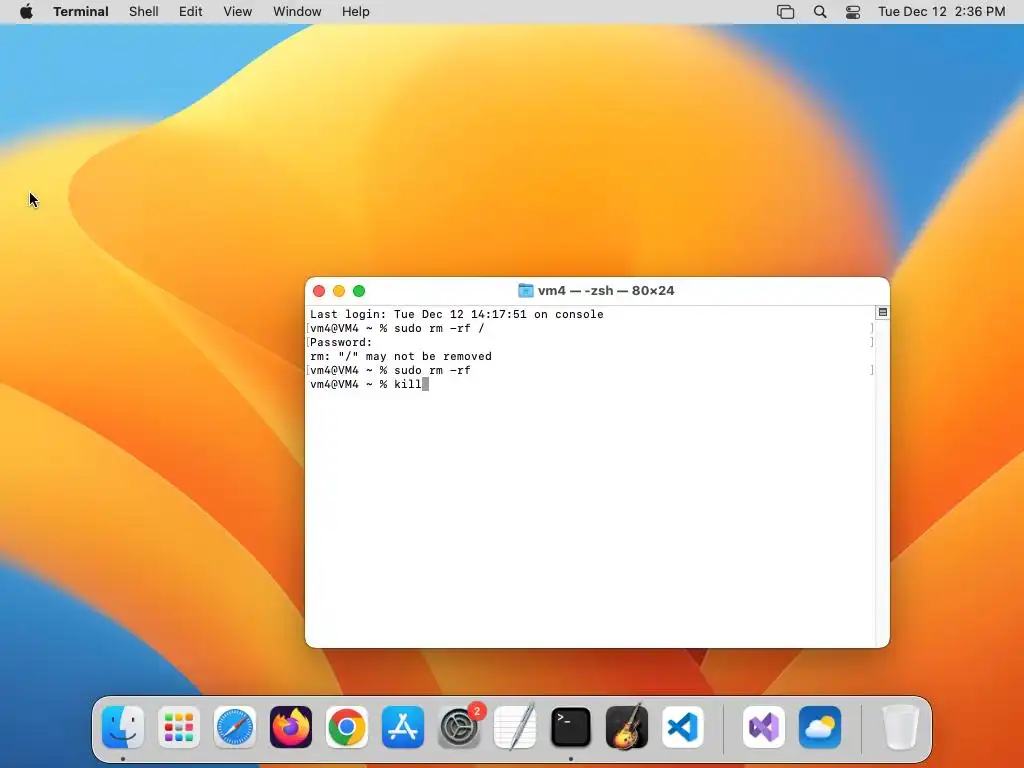This screenshot has height=768, width=1024.
Task: Click the current 'kill' prompt line
Action: (369, 385)
